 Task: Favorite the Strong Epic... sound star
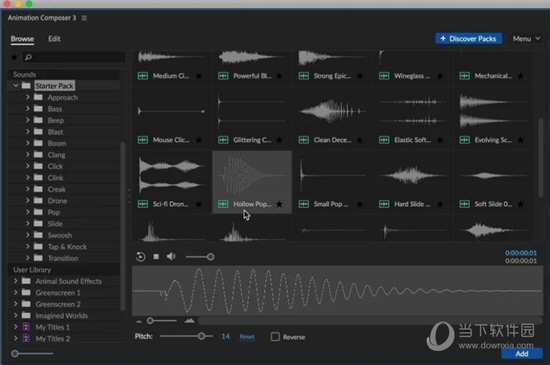360,76
